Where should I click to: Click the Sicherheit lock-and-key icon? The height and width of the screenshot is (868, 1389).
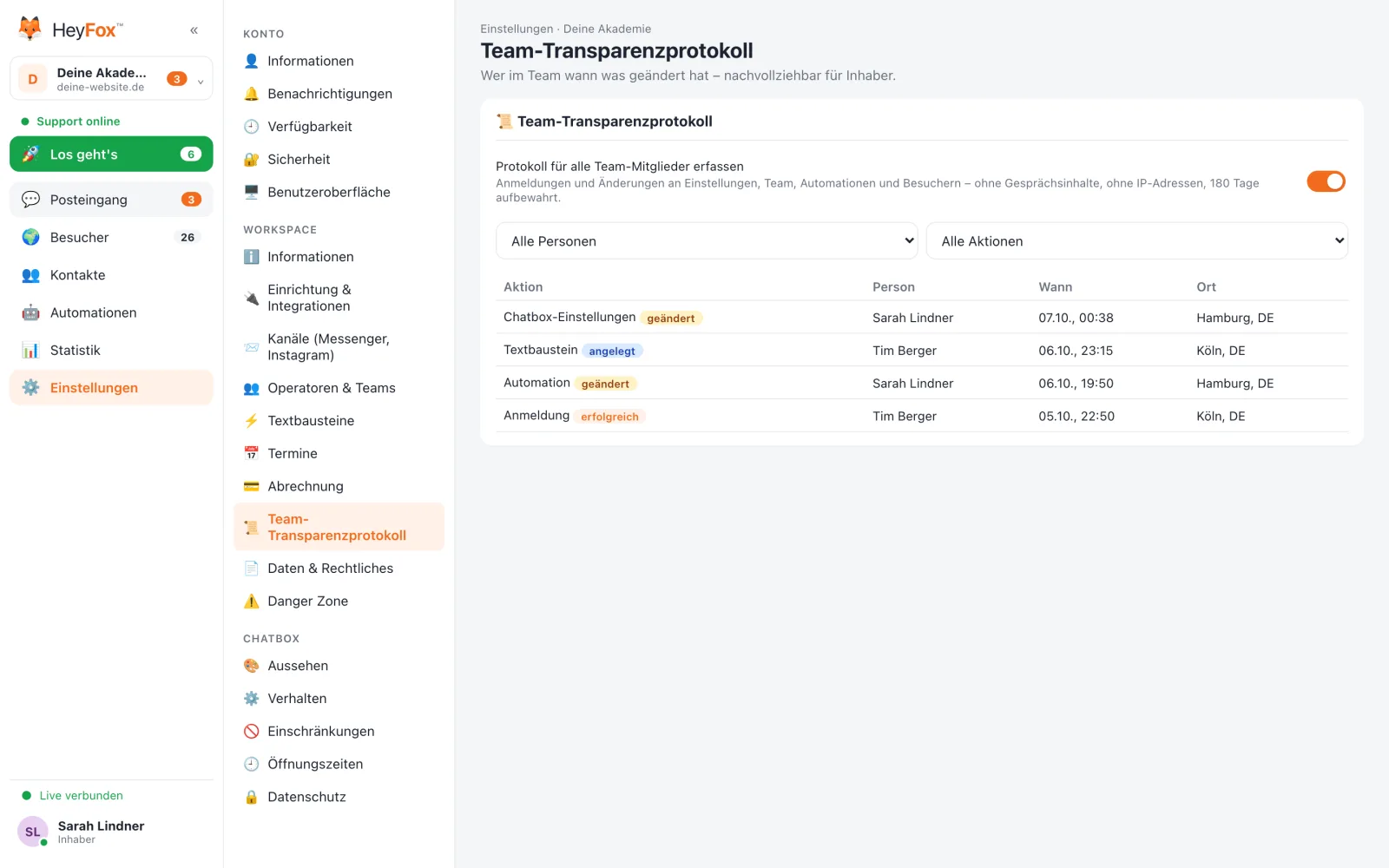pos(251,160)
